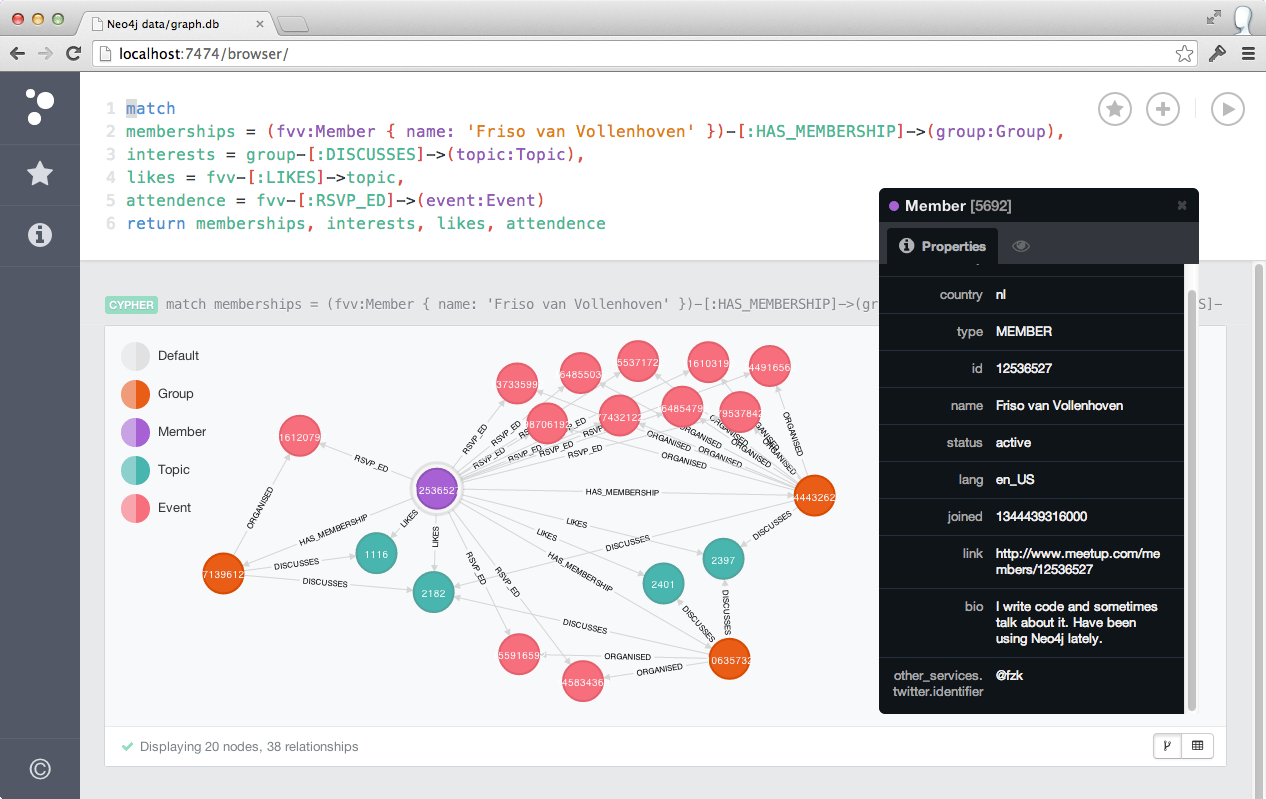Select the orange Group node 4443262
The height and width of the screenshot is (799, 1266).
[813, 496]
